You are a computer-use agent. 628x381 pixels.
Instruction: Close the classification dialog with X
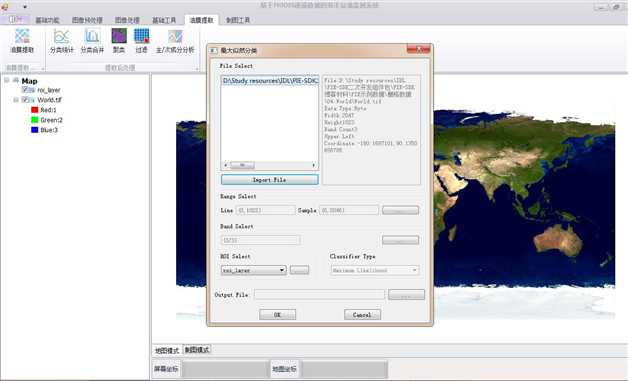pos(419,49)
